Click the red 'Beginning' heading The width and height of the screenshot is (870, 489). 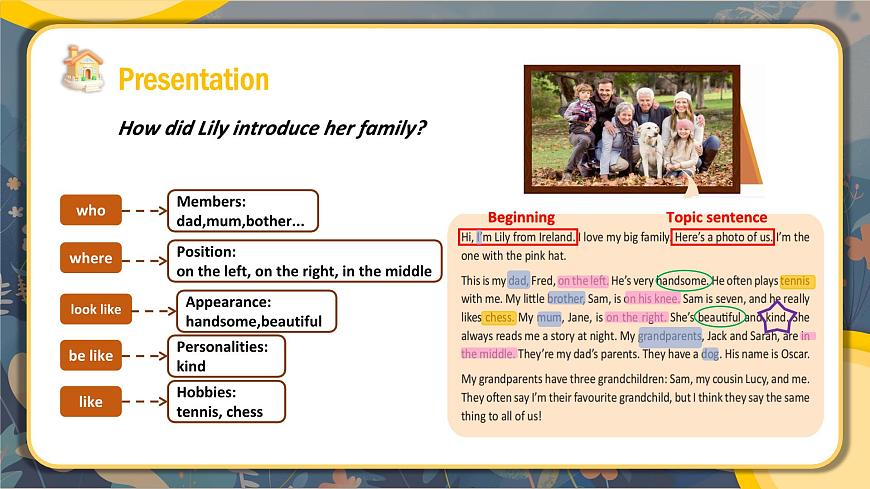[521, 217]
